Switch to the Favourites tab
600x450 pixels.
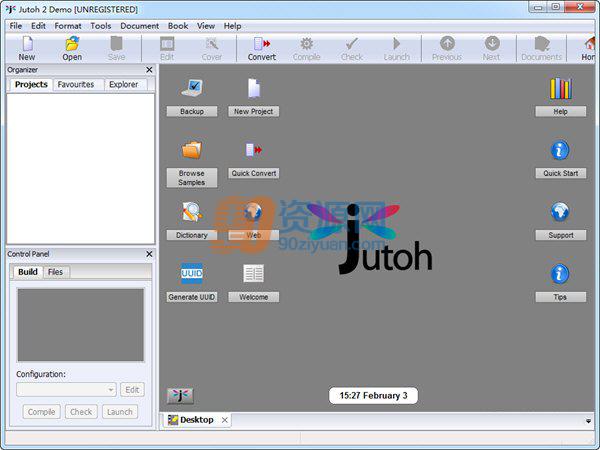tap(76, 85)
